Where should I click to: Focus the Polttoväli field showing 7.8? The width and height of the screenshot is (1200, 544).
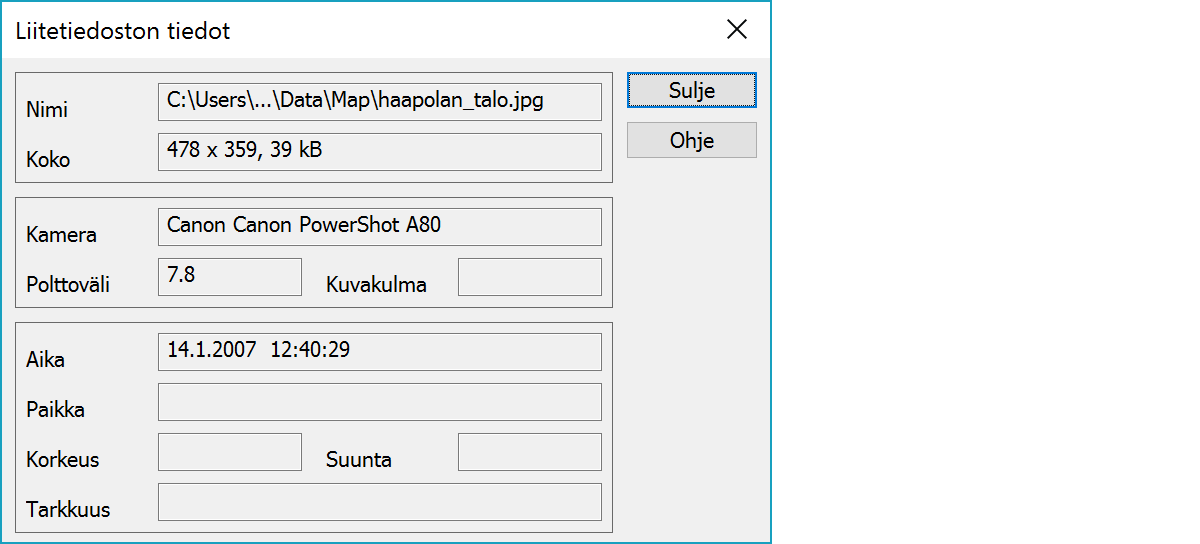[230, 277]
